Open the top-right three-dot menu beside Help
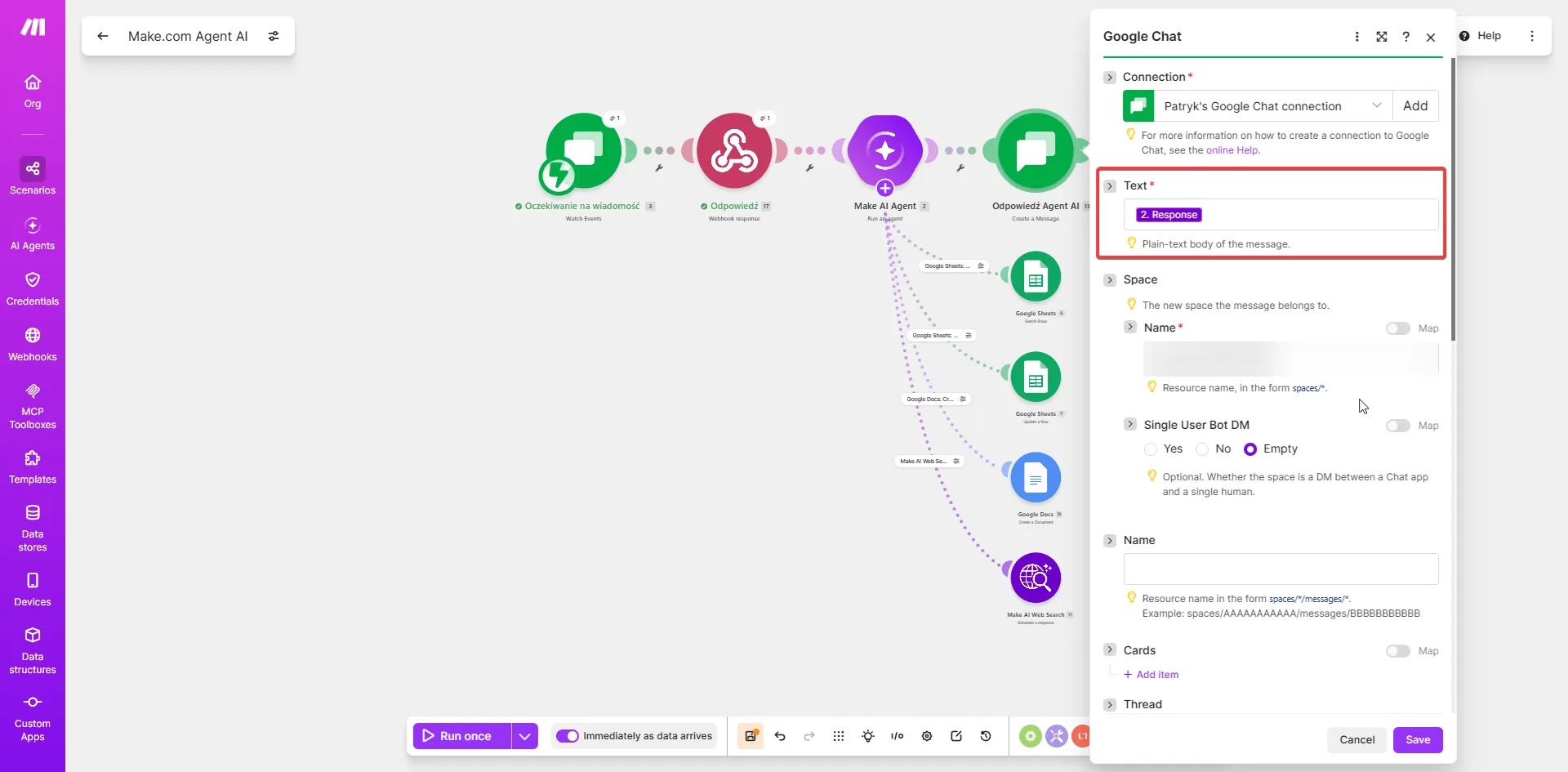Screen dimensions: 1568x772 click(x=1532, y=36)
